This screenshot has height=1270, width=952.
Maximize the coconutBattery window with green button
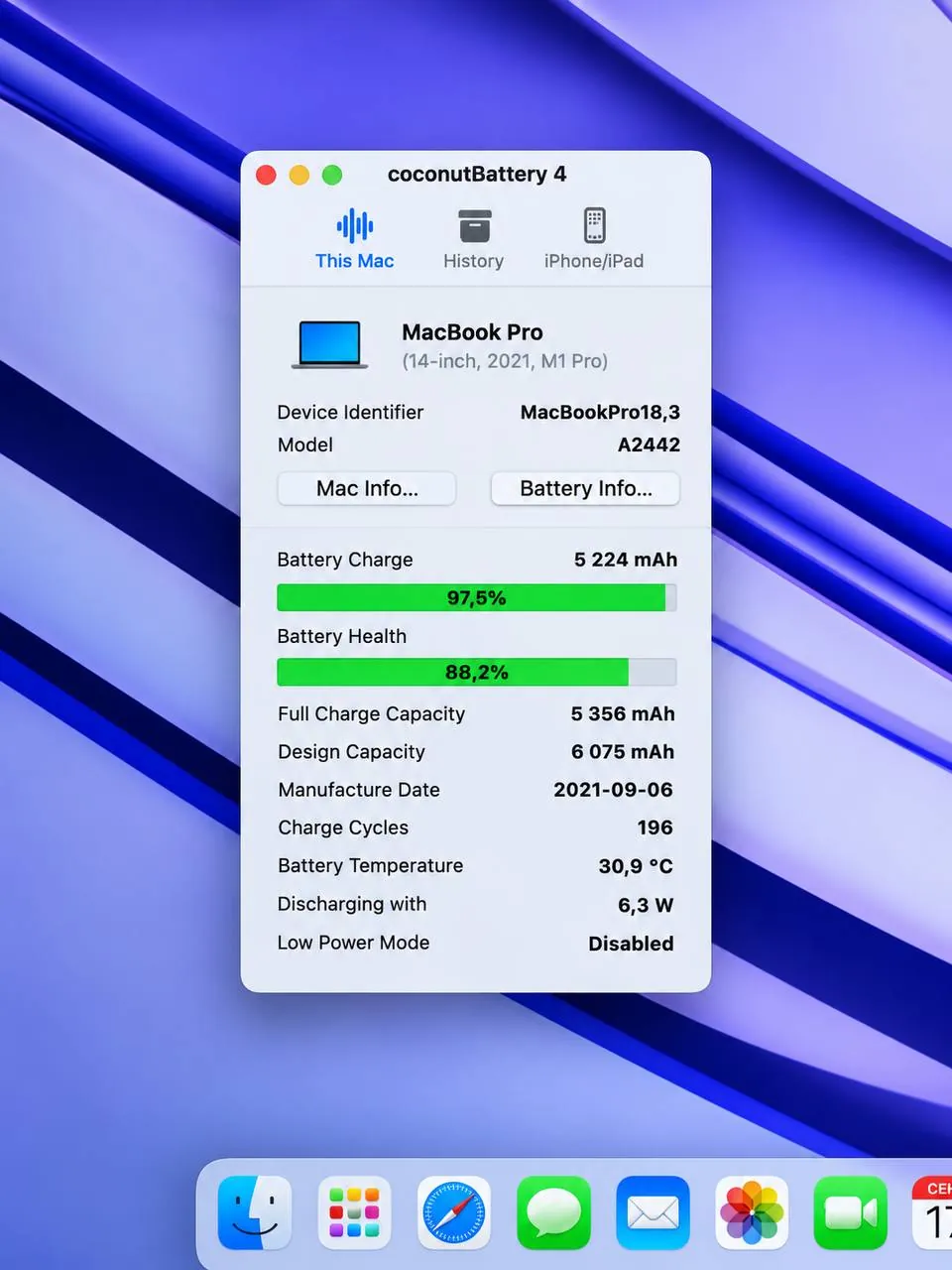pos(332,175)
